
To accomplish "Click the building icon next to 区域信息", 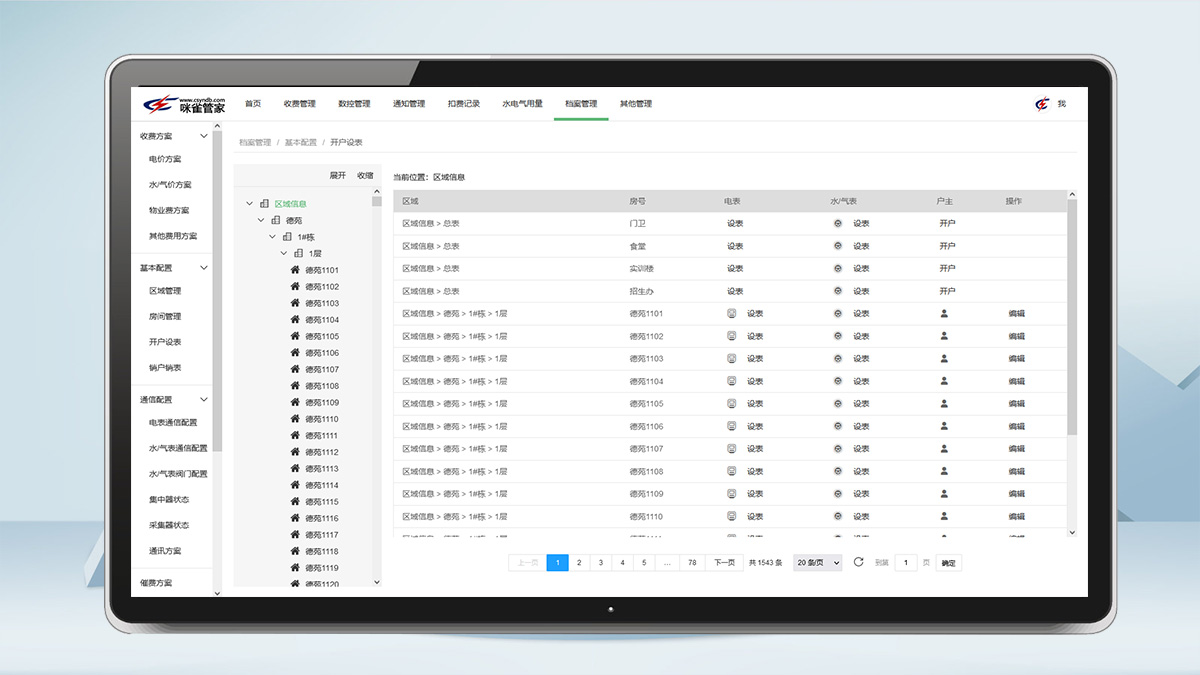I will pos(264,204).
